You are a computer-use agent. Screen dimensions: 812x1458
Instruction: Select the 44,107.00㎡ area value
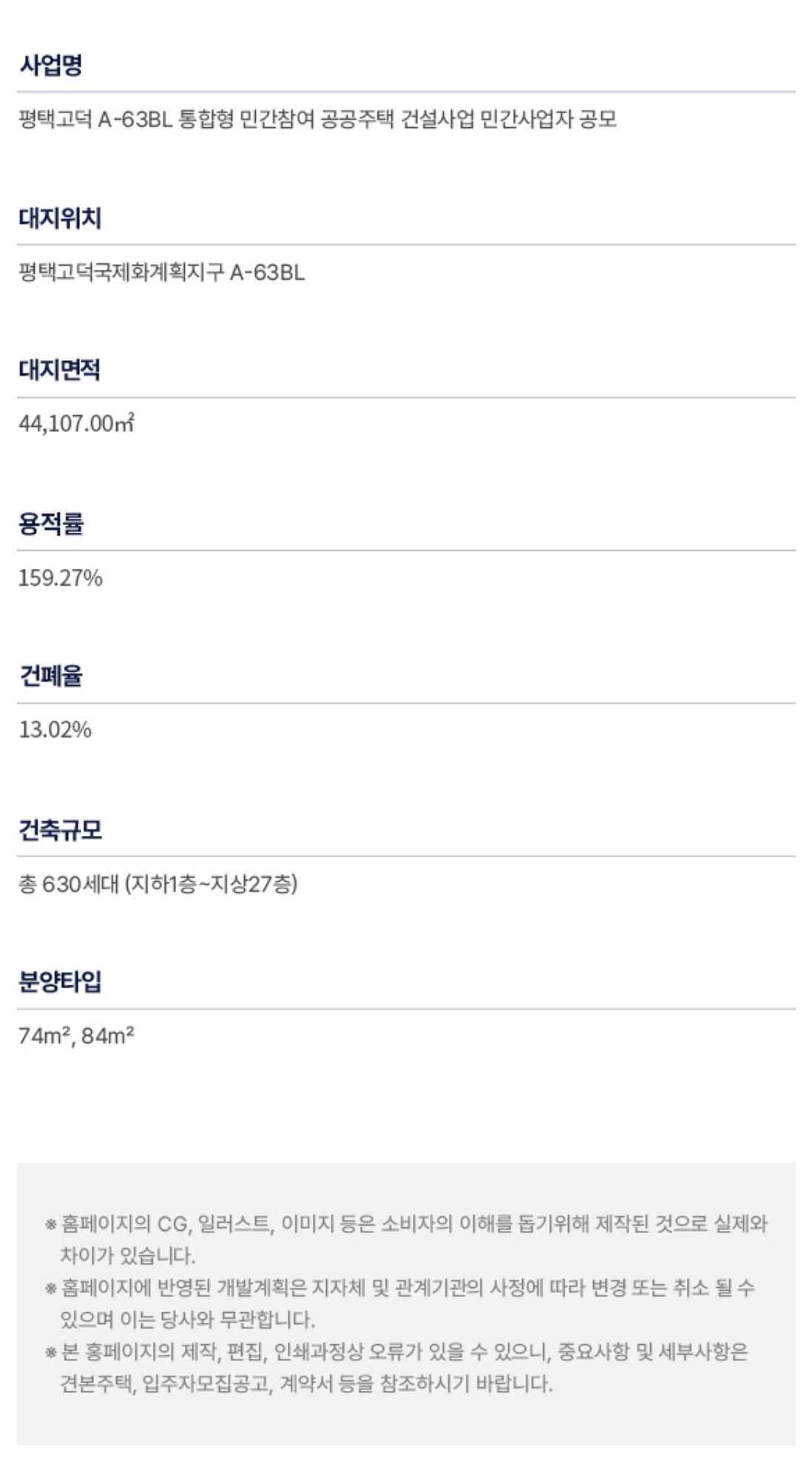(x=76, y=424)
